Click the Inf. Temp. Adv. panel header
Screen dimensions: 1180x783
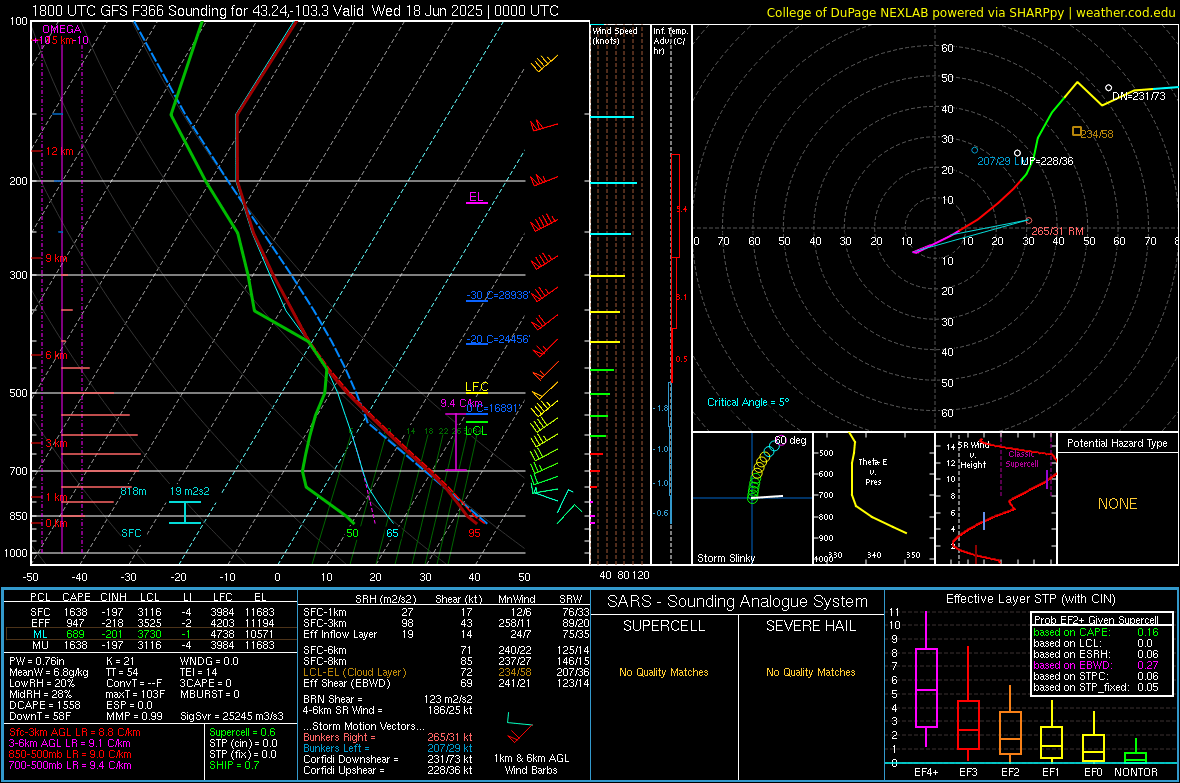click(x=670, y=41)
